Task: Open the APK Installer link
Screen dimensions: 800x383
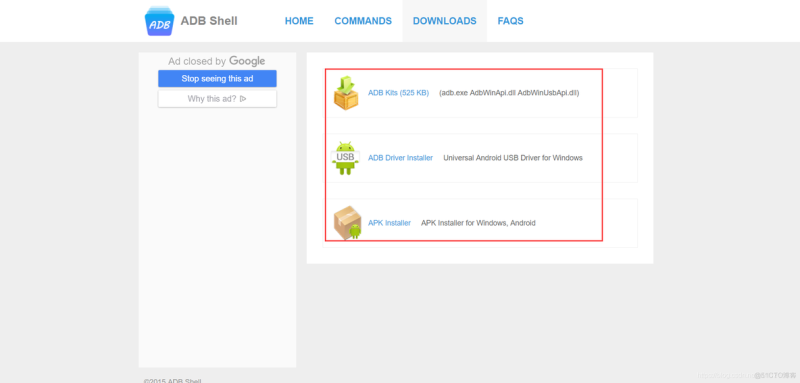Action: click(389, 223)
